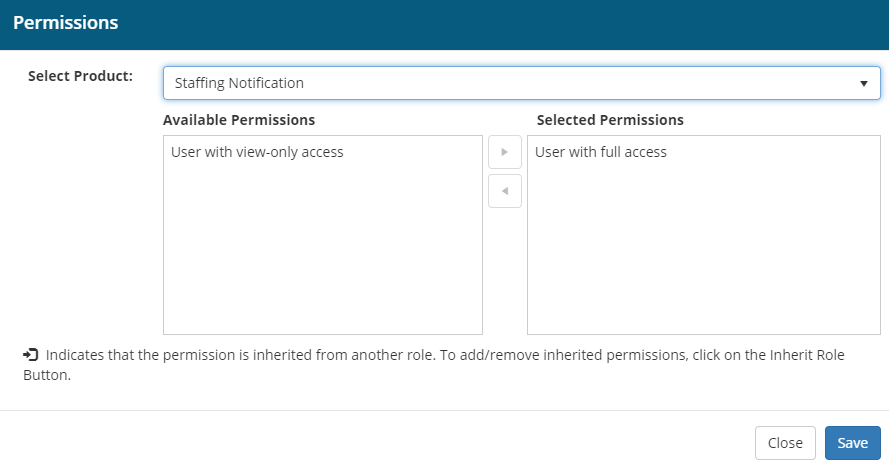Click the Select Product dropdown arrow
The width and height of the screenshot is (889, 474).
(863, 83)
